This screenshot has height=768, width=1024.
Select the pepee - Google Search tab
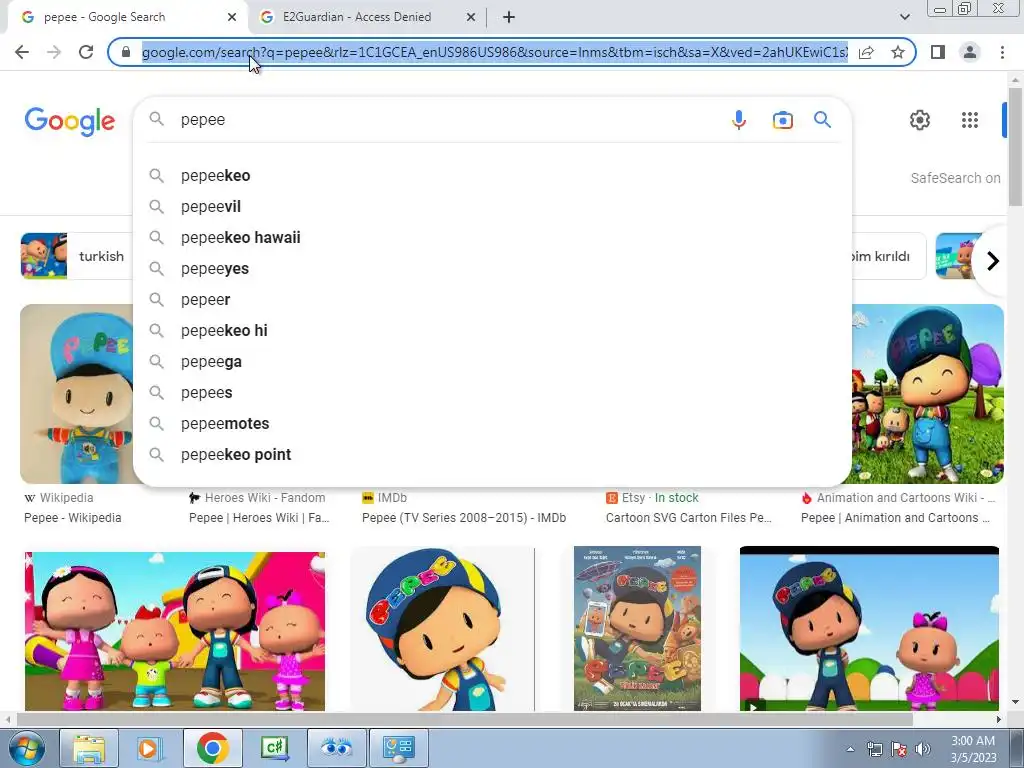point(127,17)
